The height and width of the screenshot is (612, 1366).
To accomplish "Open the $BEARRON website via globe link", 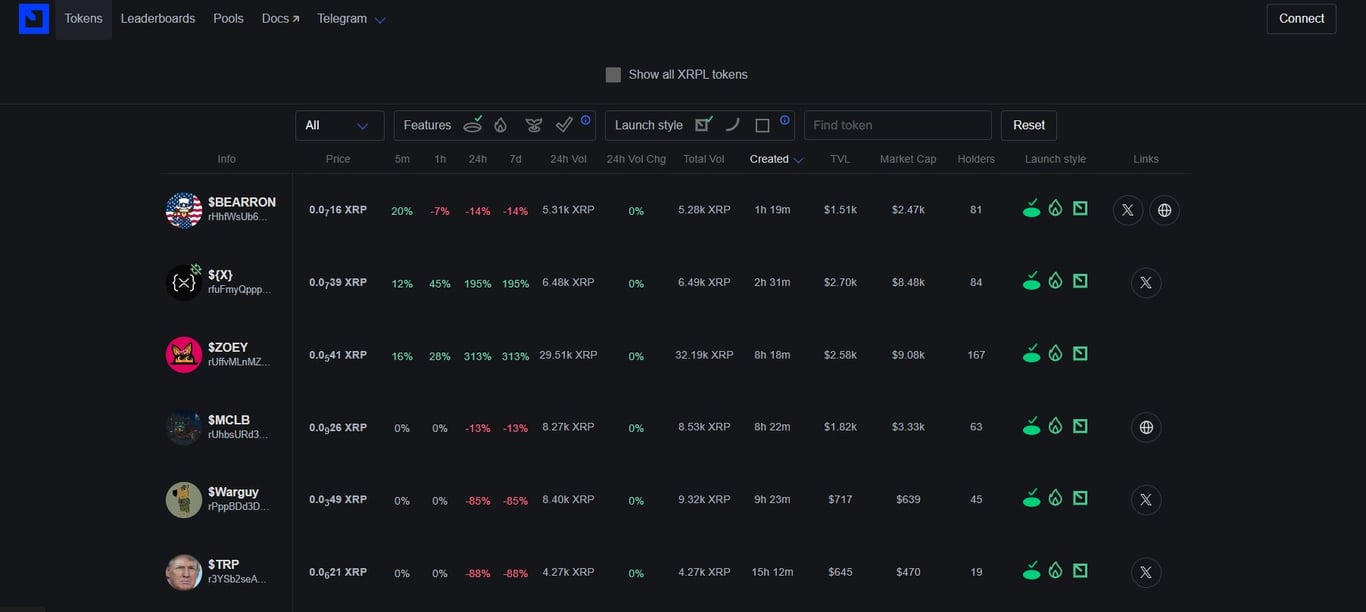I will point(1164,209).
